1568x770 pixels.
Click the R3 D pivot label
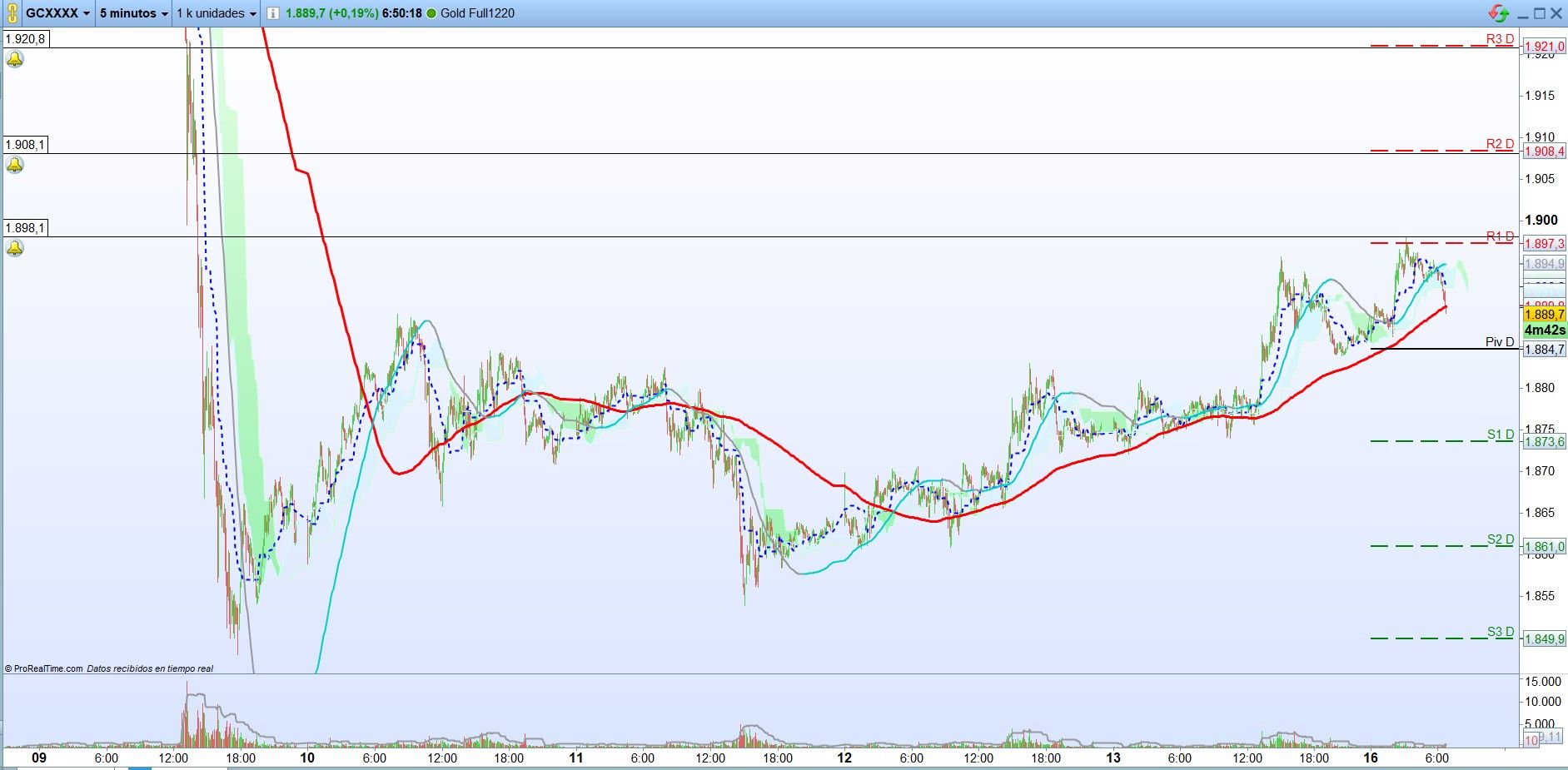1500,39
